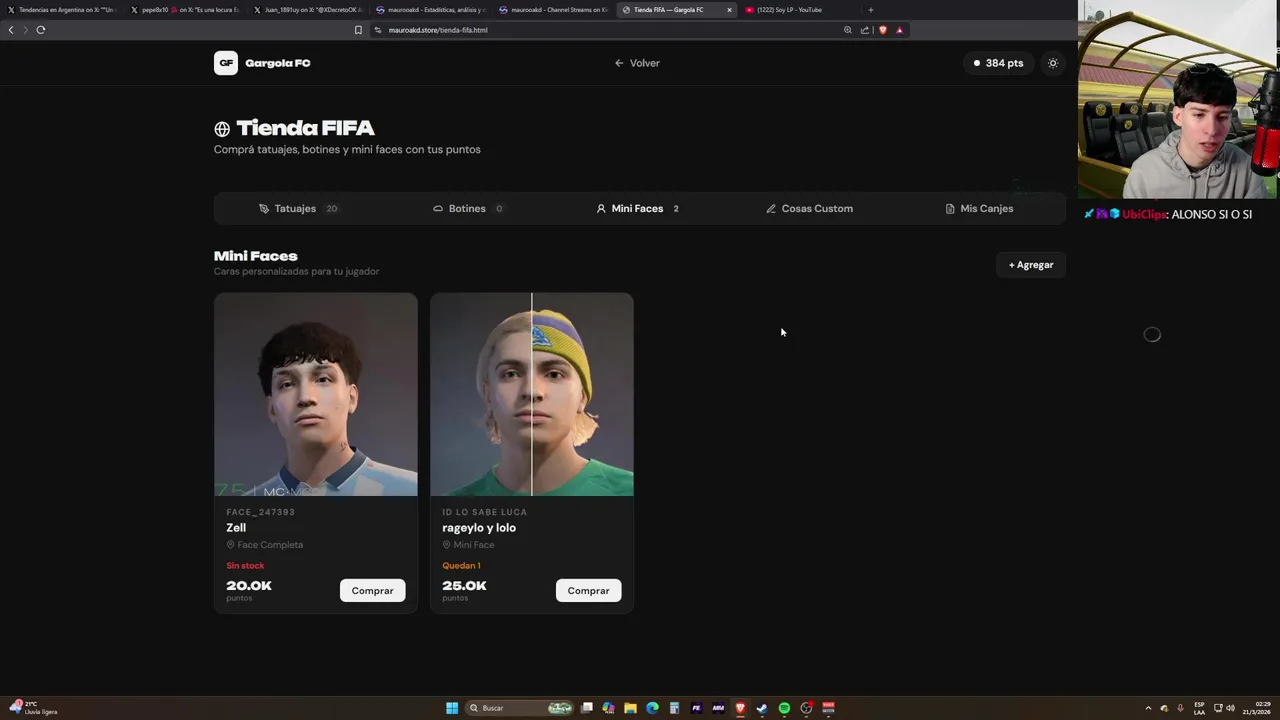
Task: Reload the page with refresh icon
Action: click(41, 30)
